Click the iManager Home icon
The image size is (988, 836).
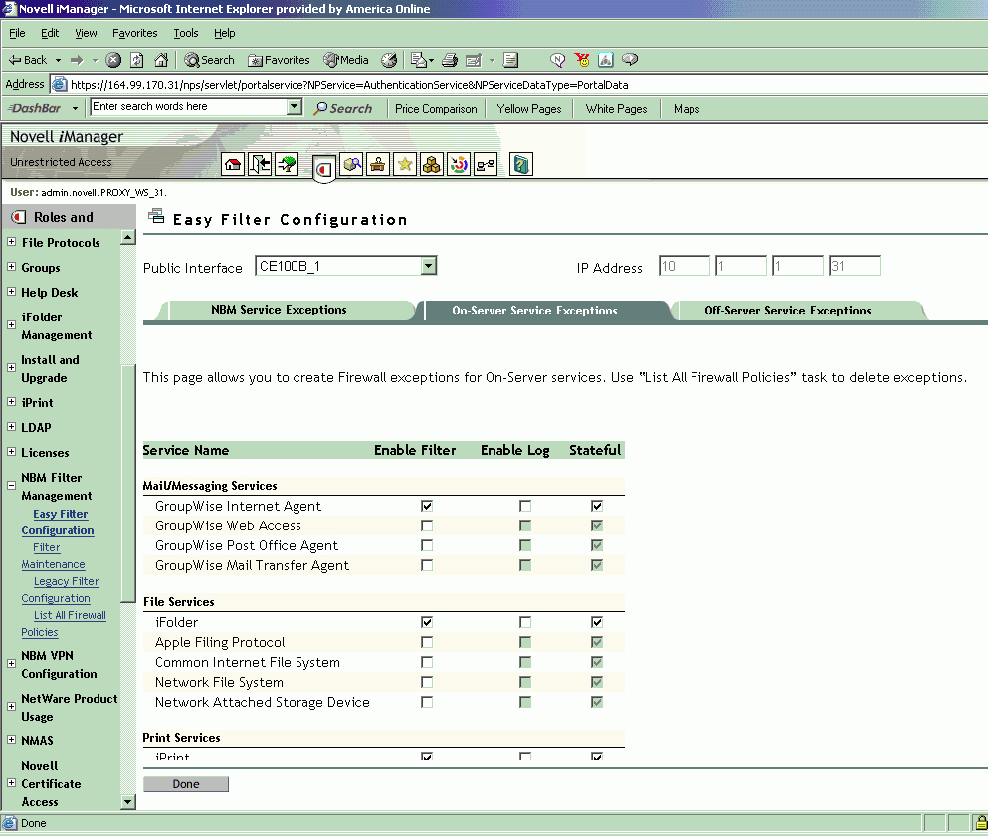[234, 165]
